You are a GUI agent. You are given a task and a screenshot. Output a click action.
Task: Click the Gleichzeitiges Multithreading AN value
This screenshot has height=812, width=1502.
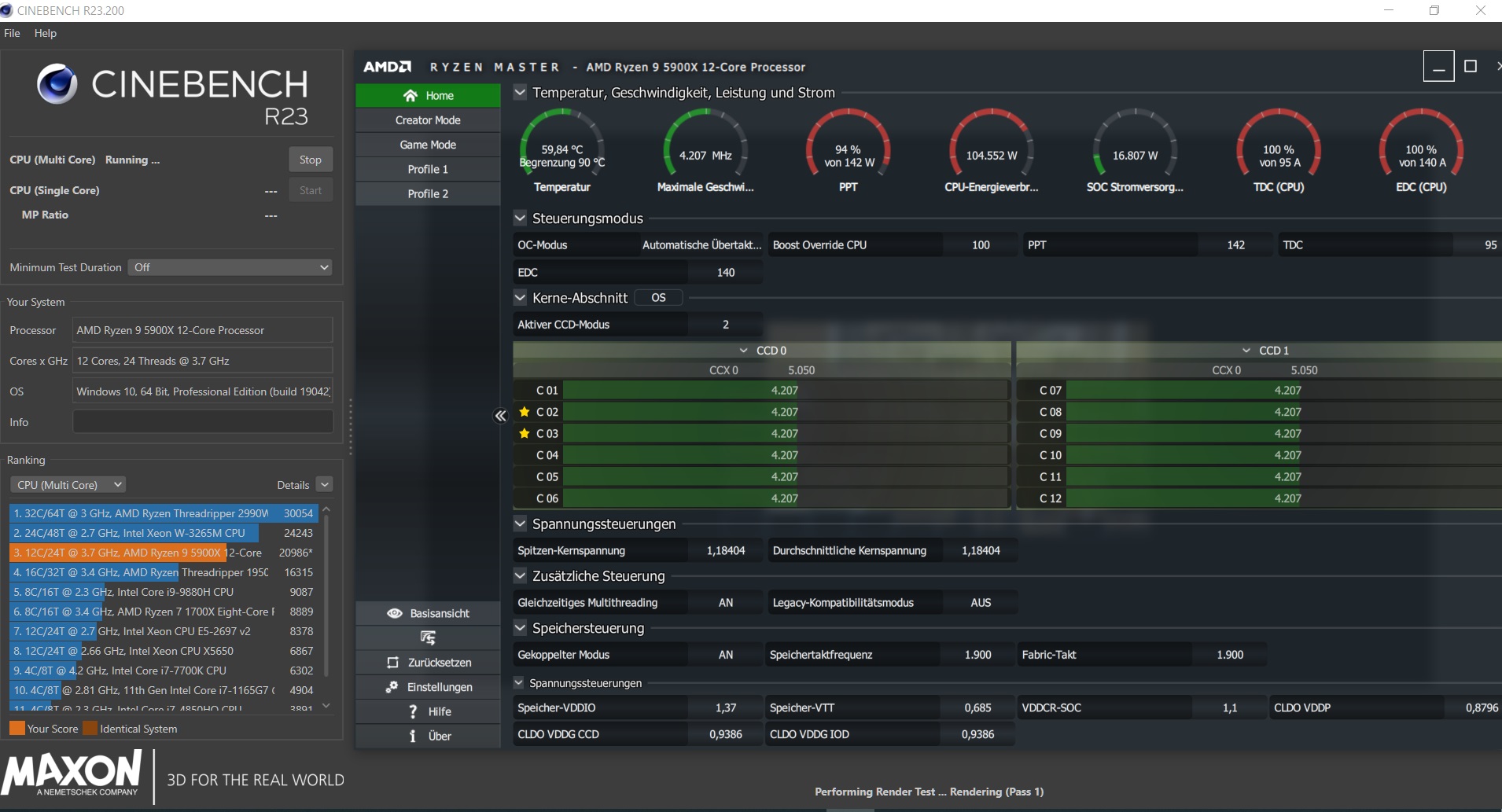coord(726,603)
